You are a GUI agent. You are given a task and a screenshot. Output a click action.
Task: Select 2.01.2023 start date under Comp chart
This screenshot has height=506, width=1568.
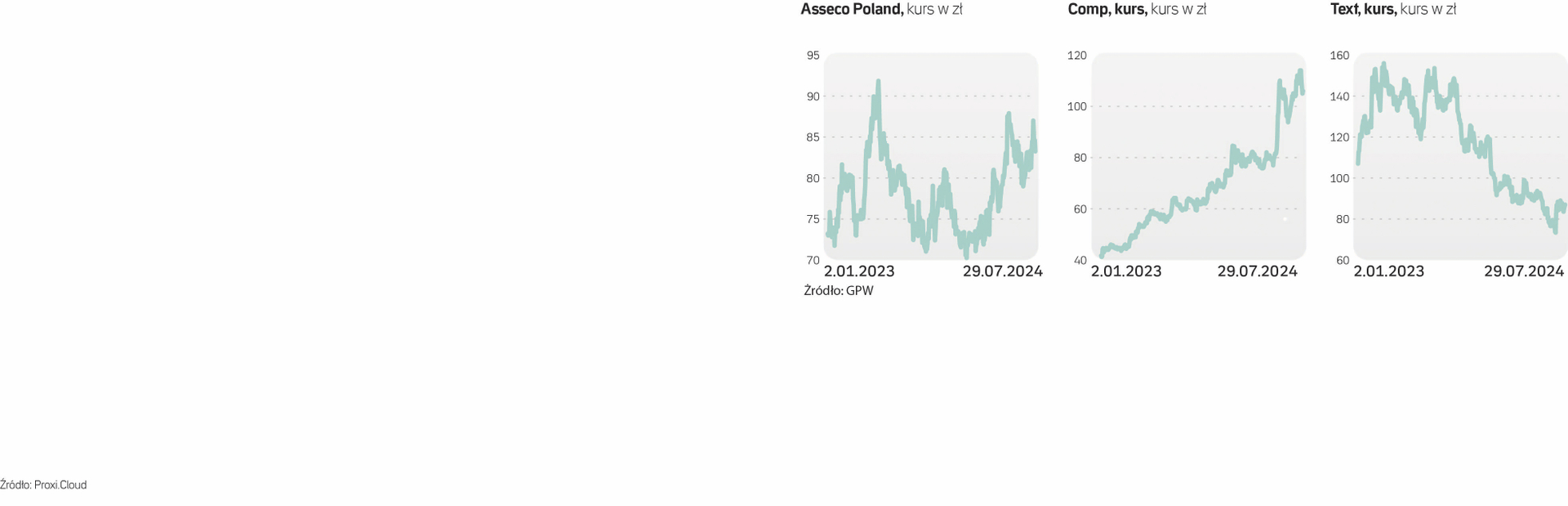click(x=1126, y=271)
